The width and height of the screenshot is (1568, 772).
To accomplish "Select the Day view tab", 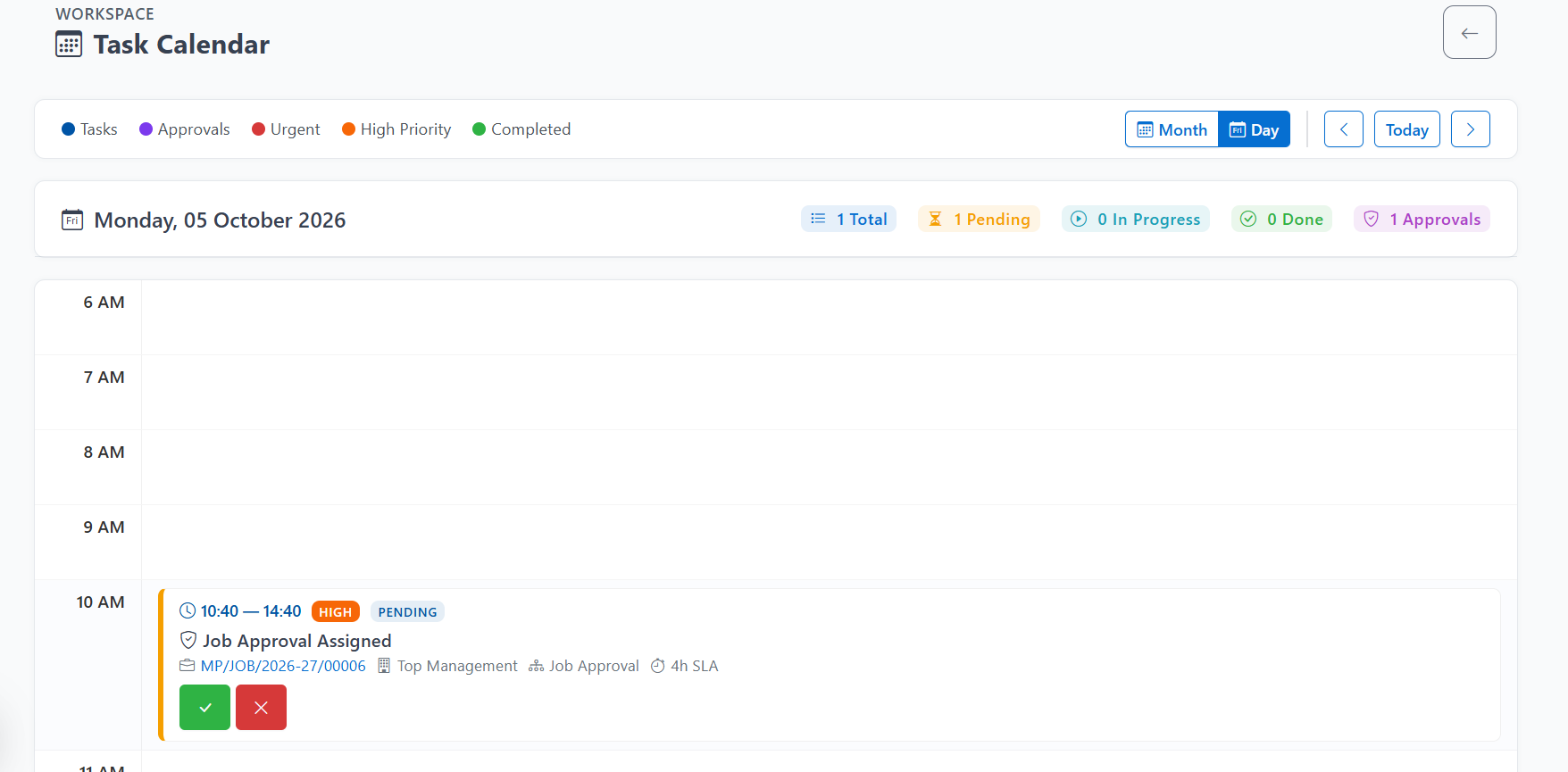I will 1254,129.
